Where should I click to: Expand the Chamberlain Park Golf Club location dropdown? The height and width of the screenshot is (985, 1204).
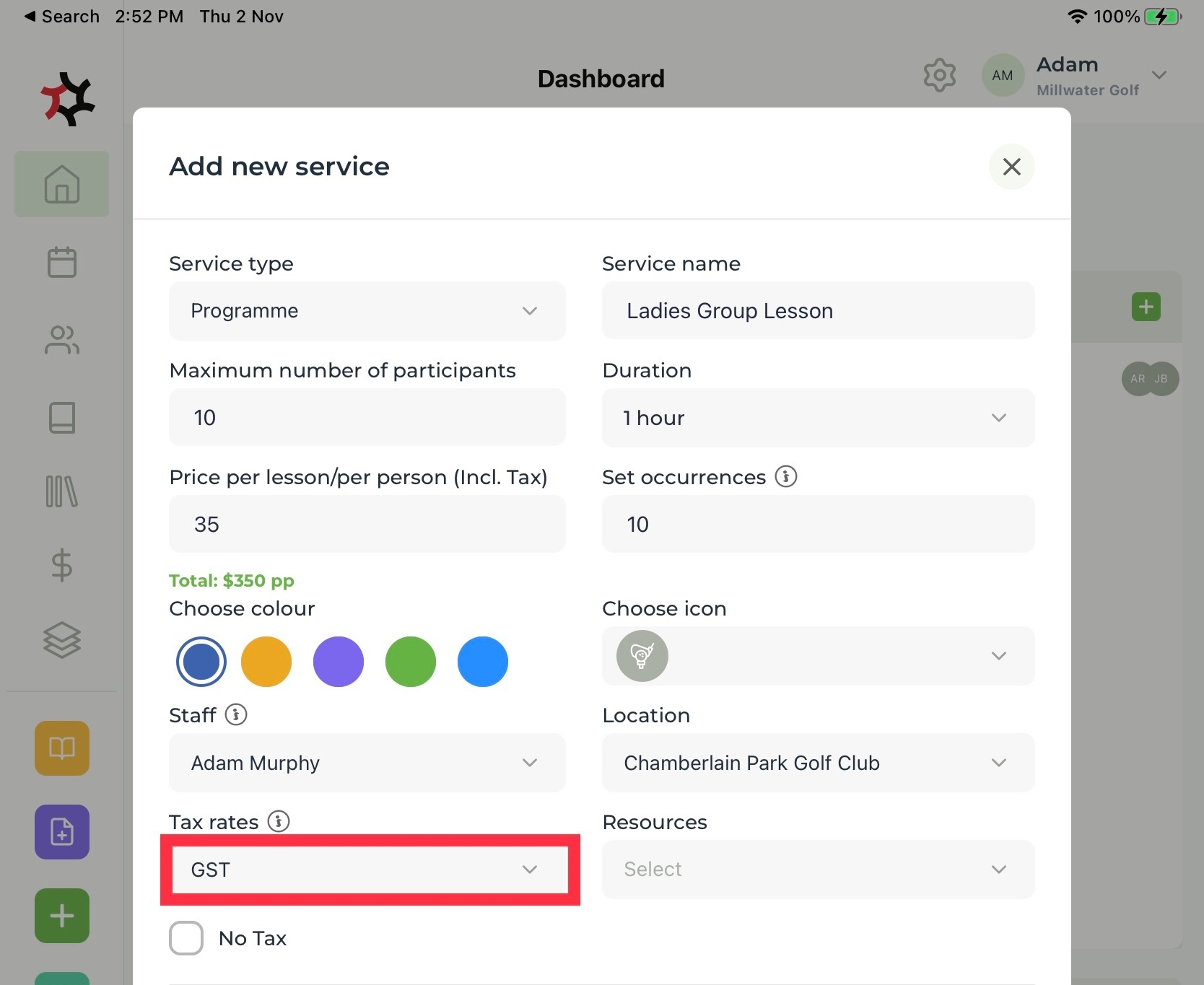tap(817, 763)
